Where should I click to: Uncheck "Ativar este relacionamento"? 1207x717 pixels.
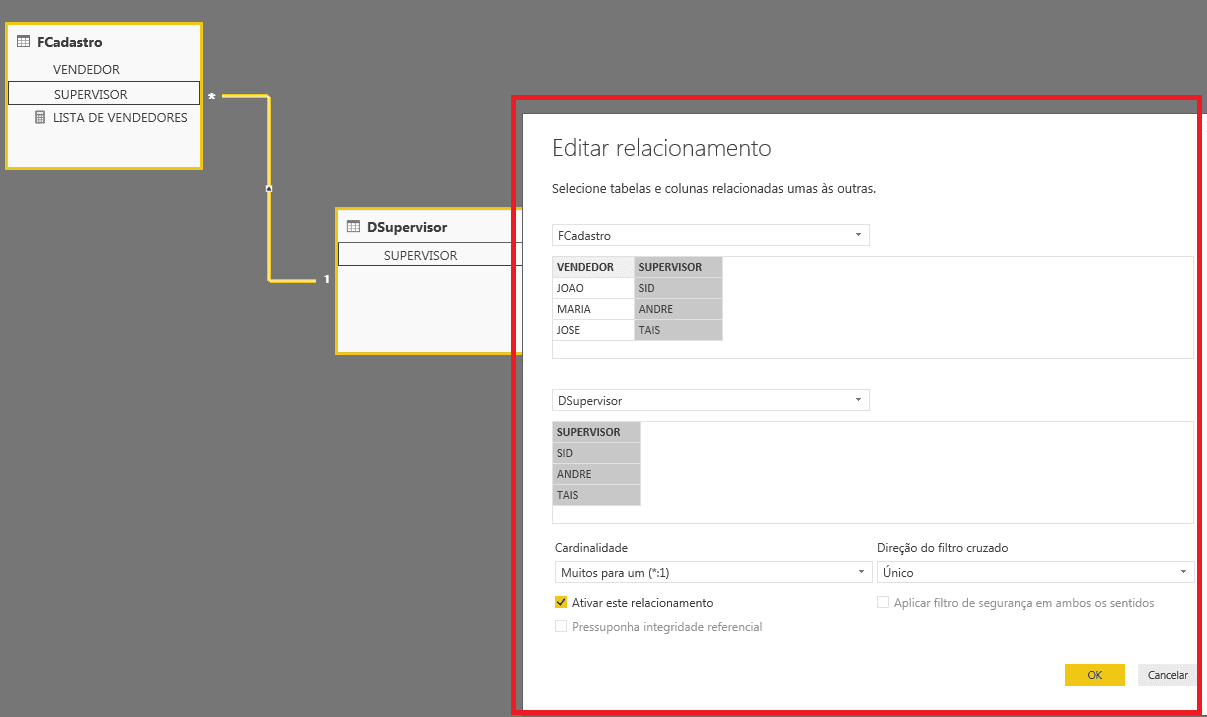(x=561, y=603)
